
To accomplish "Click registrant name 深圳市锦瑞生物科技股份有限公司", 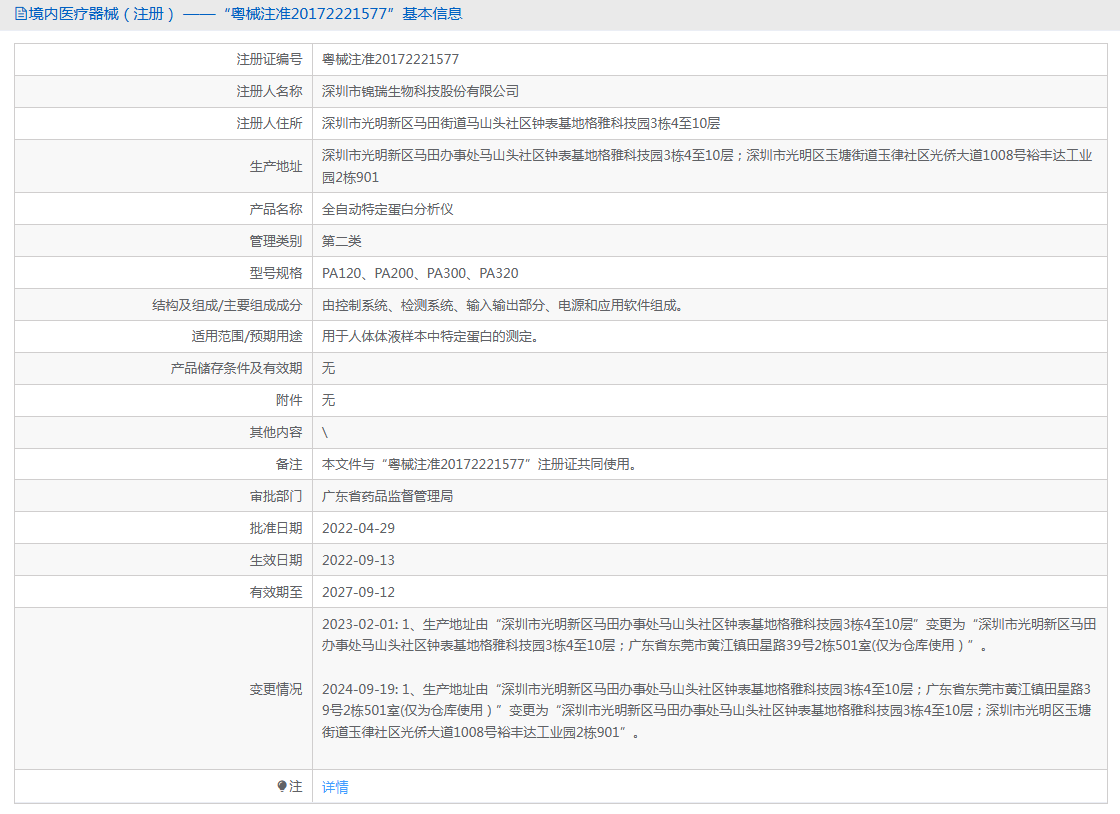I will point(420,91).
